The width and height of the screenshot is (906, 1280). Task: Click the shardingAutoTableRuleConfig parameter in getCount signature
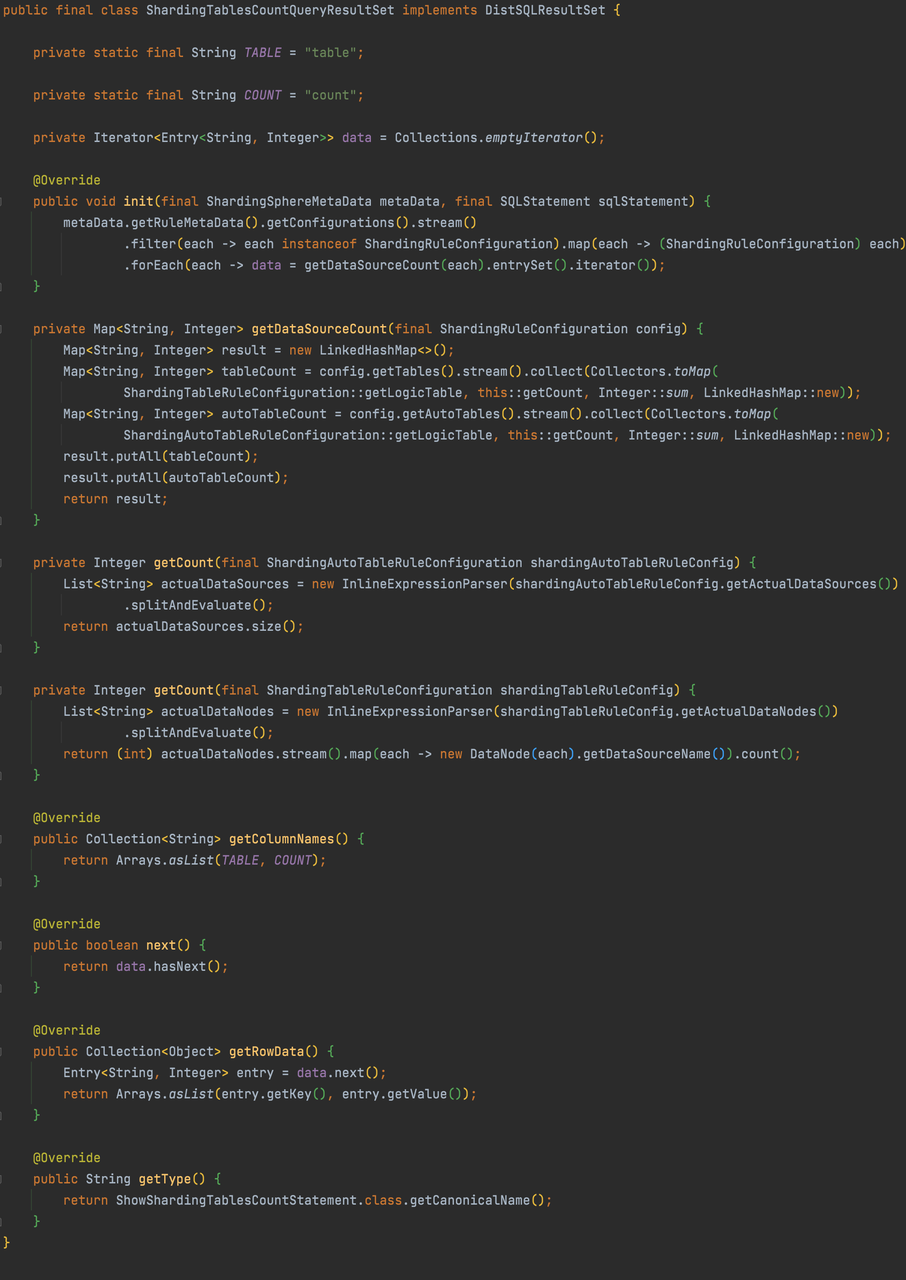pyautogui.click(x=631, y=563)
